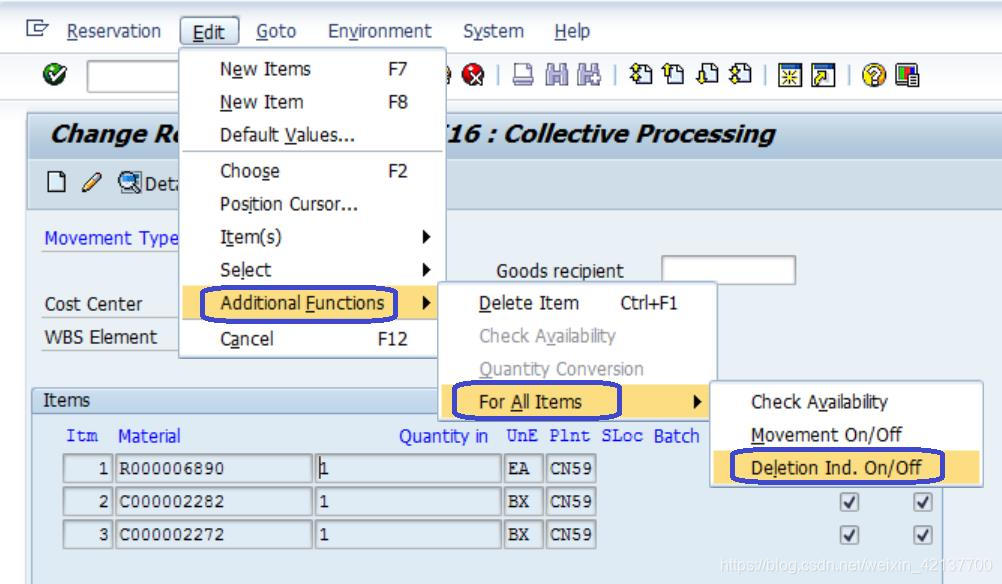The image size is (1002, 584).
Task: Click material field R000006890
Action: pyautogui.click(x=213, y=468)
